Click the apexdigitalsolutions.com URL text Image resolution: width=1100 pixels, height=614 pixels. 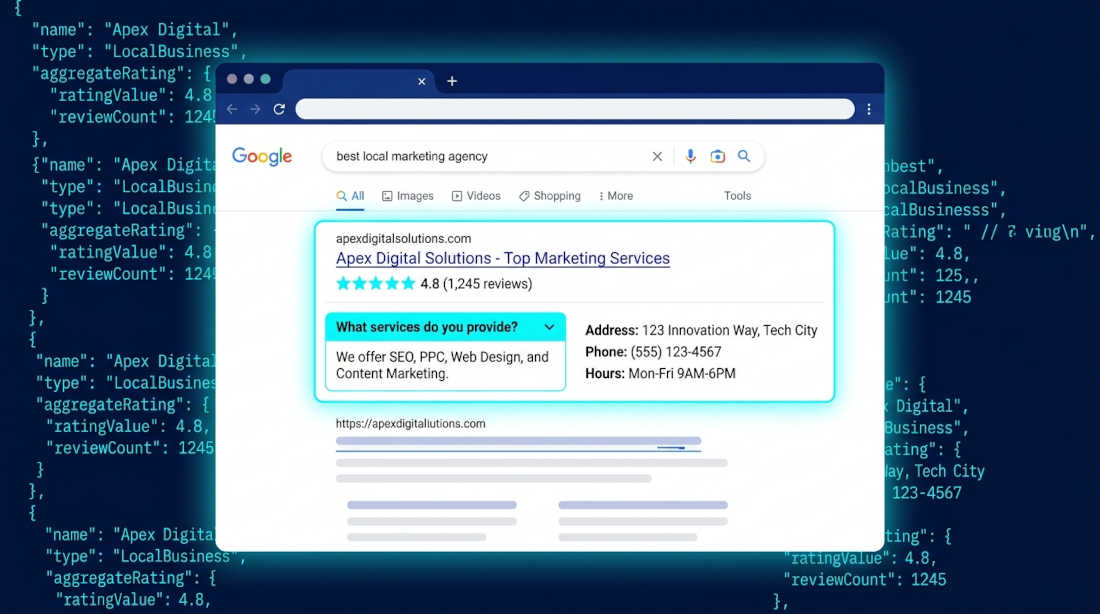(403, 239)
